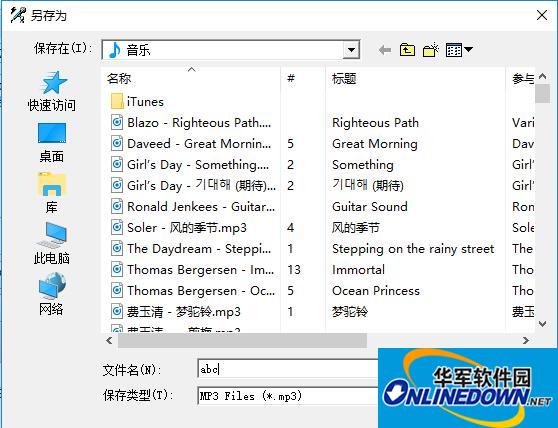
Task: Select the iTunes folder
Action: tap(137, 102)
